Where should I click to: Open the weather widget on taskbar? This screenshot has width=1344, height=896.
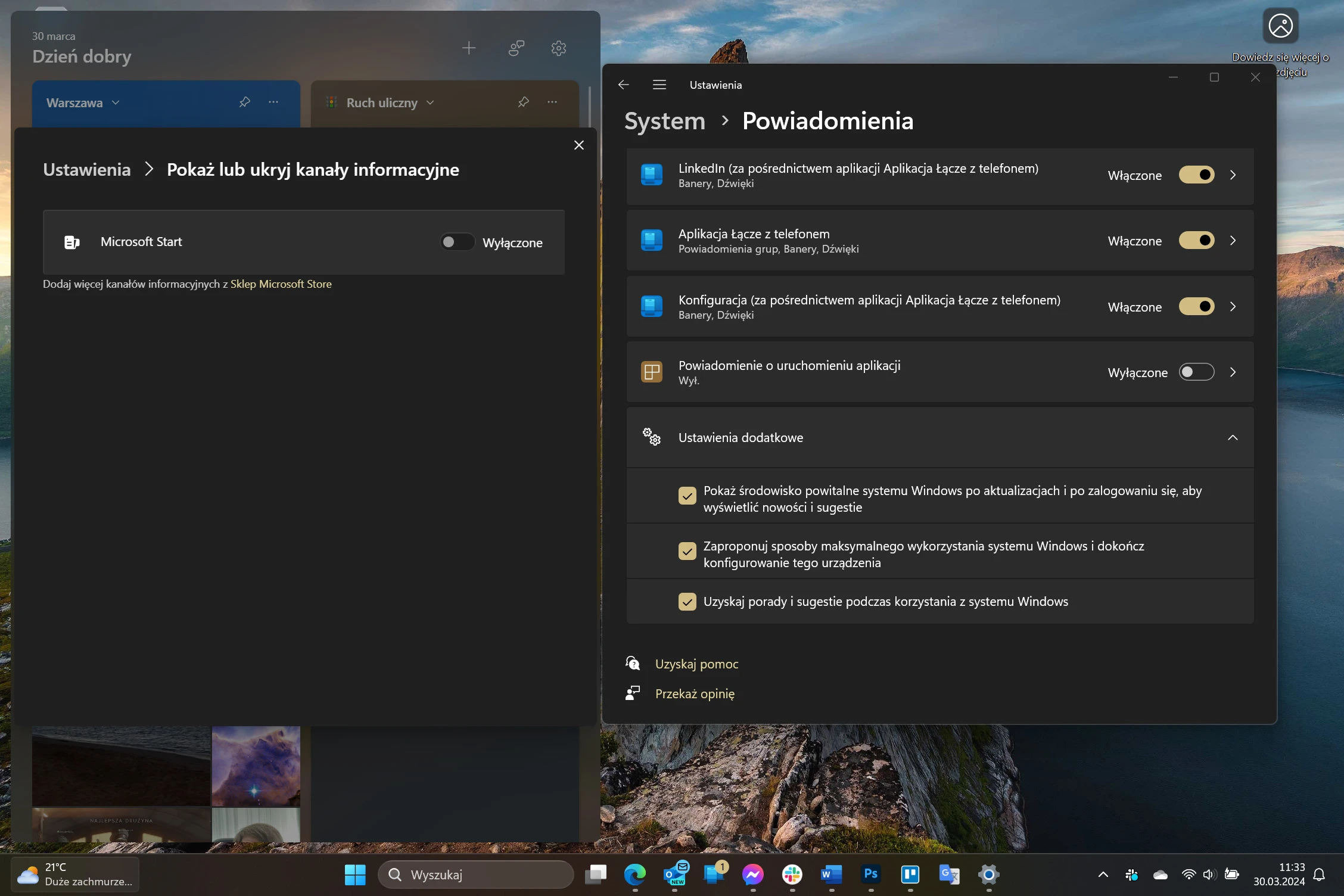(75, 875)
